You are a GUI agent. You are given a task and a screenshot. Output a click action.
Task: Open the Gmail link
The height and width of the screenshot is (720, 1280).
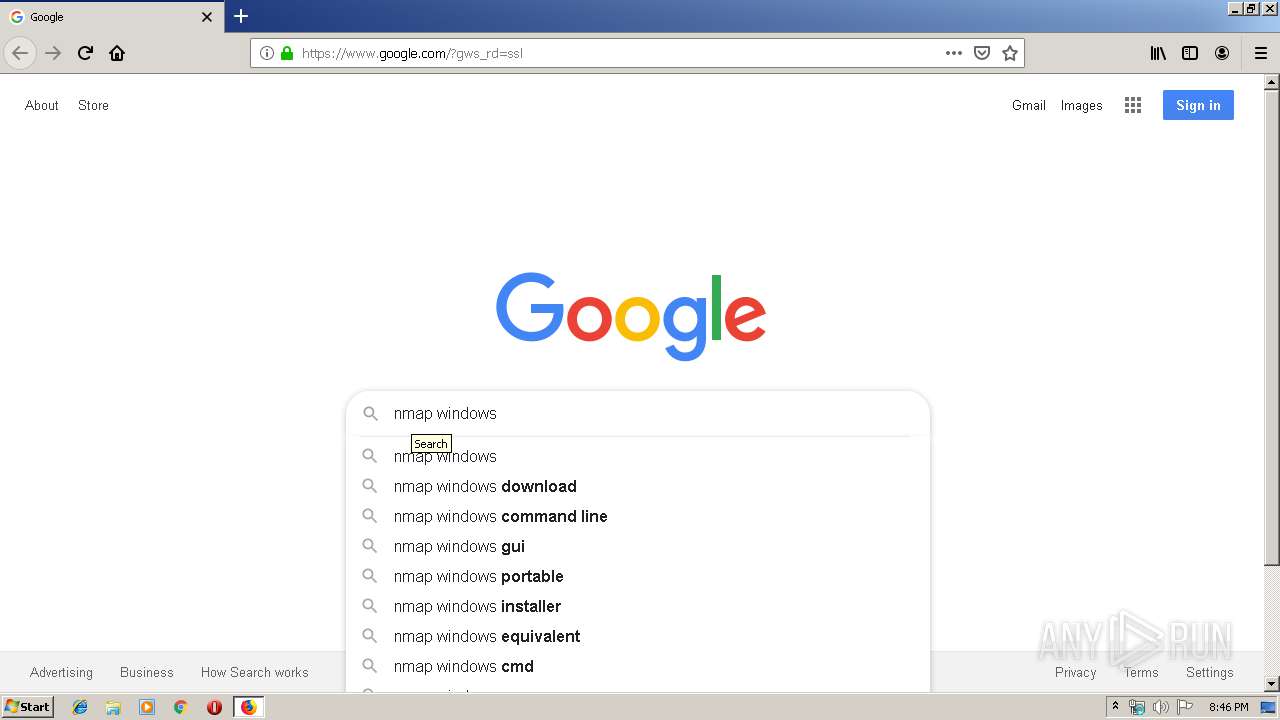1028,105
